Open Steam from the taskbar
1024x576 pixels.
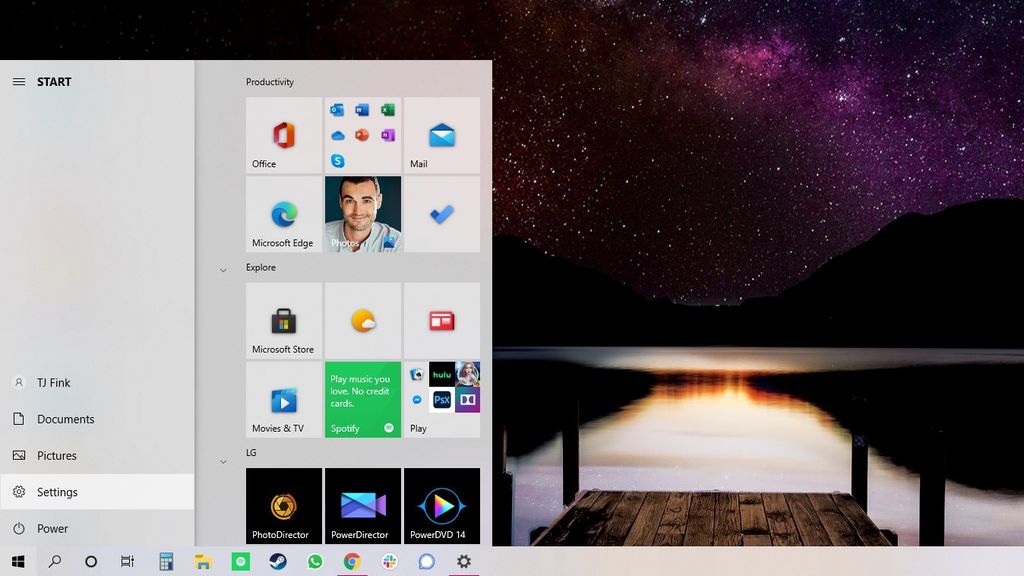click(x=278, y=561)
